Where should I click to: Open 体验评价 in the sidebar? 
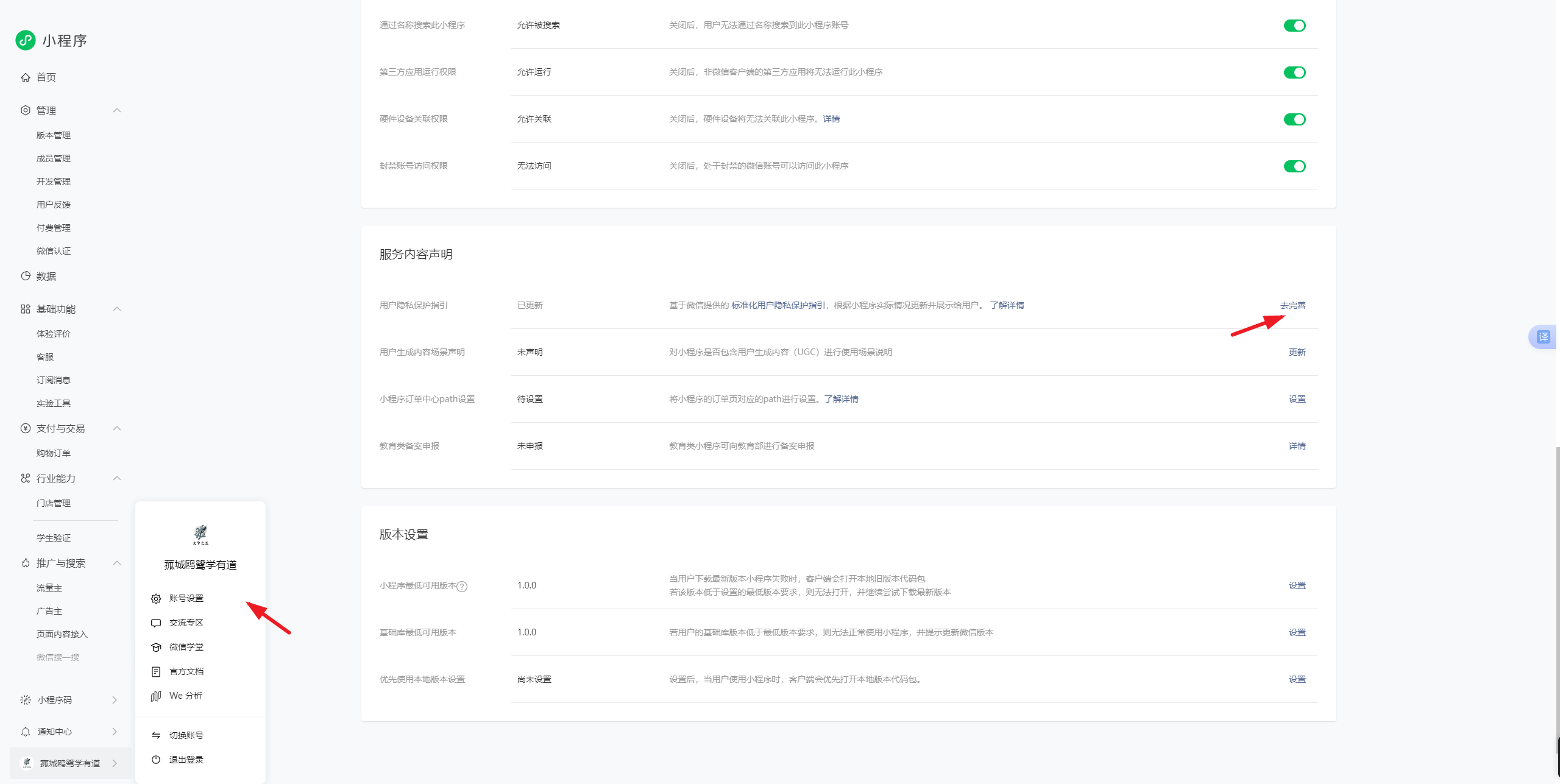coord(54,334)
